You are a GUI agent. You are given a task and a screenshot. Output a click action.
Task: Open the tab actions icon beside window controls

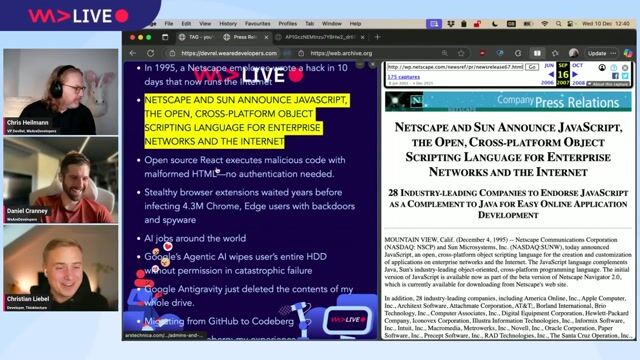point(165,37)
